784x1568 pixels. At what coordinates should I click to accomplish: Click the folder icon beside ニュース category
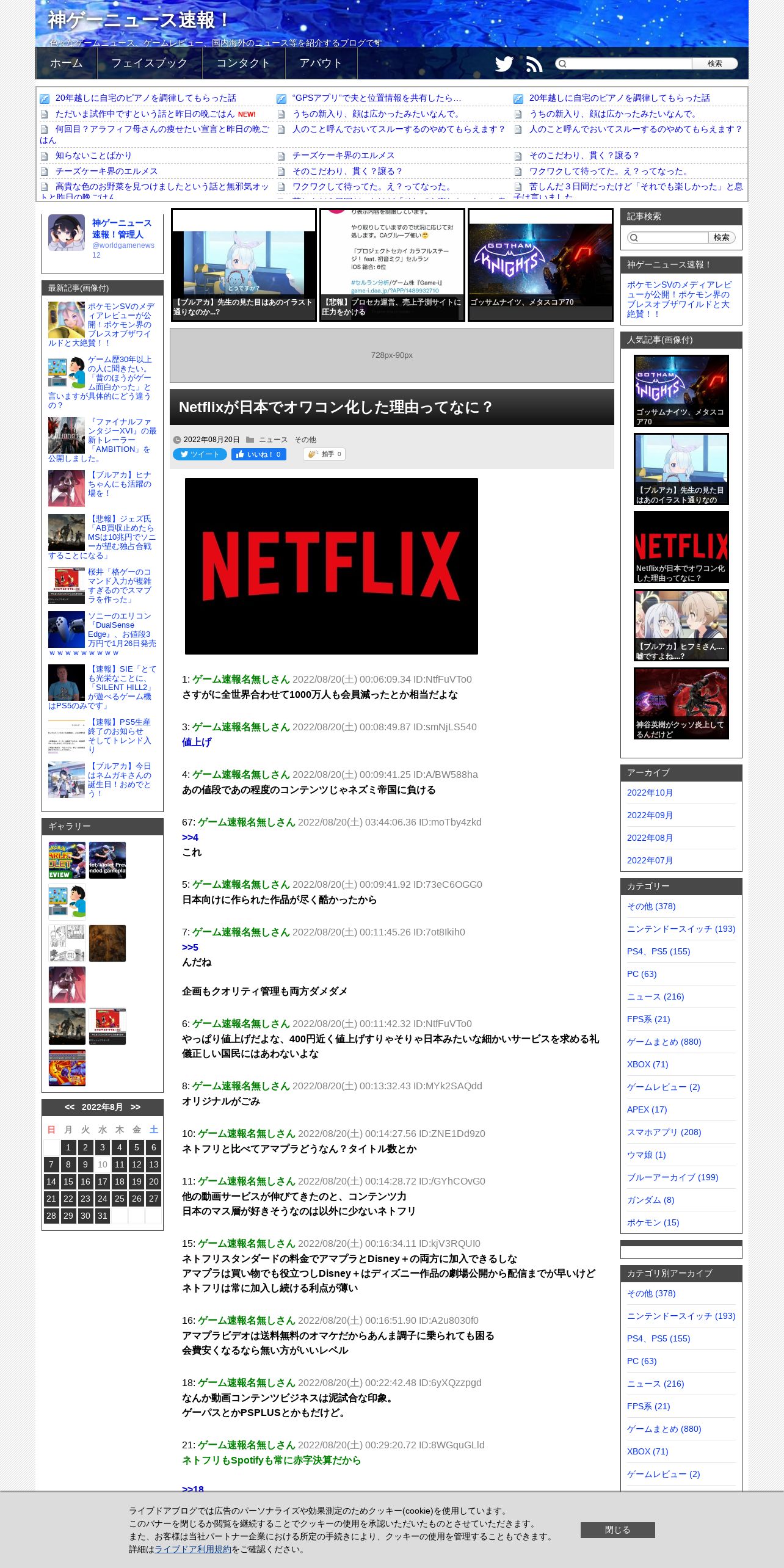click(x=250, y=440)
